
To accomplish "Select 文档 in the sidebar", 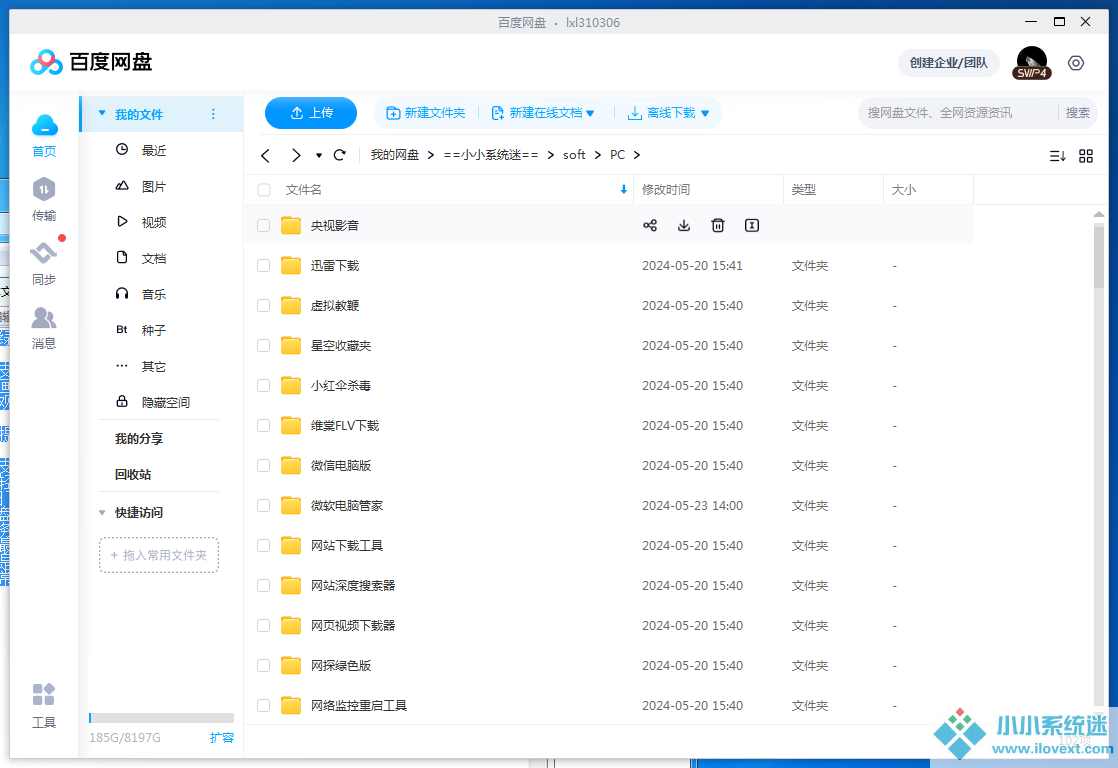I will pyautogui.click(x=153, y=258).
